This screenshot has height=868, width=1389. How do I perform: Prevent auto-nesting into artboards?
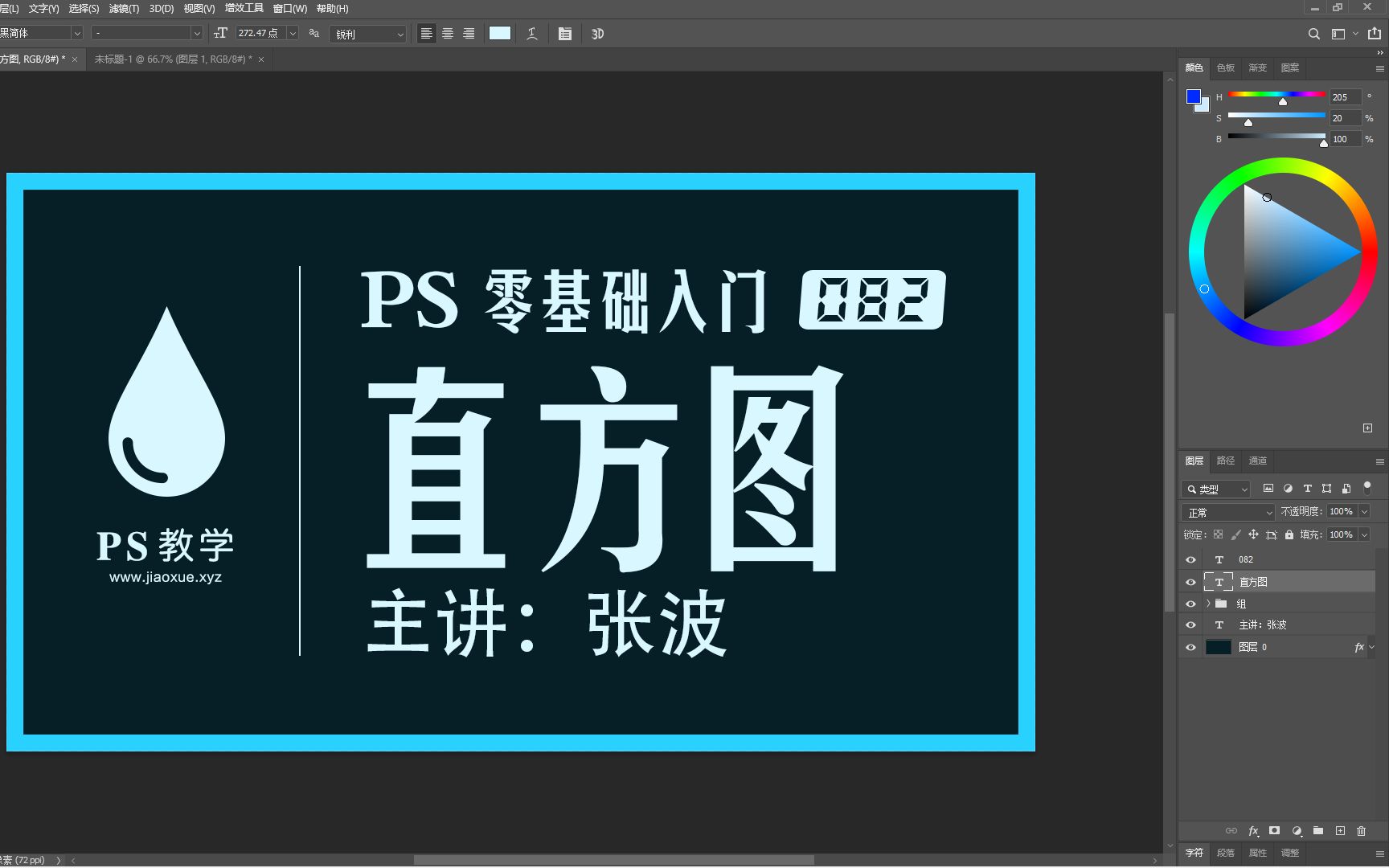pos(1271,534)
